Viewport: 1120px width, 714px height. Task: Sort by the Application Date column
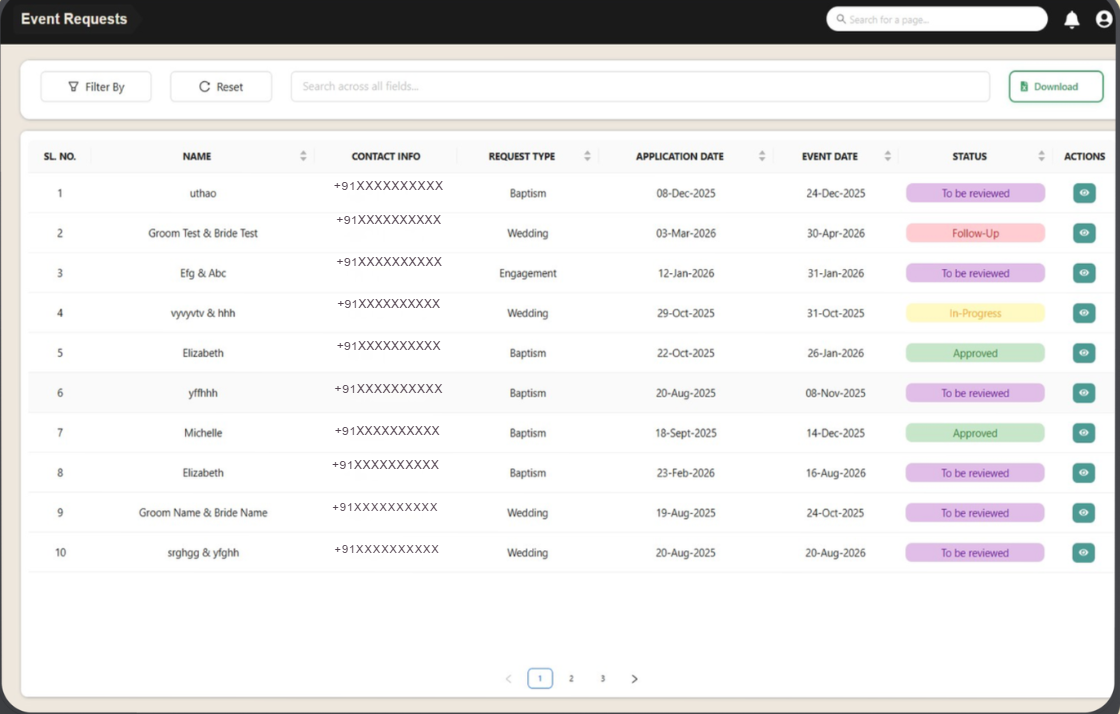pos(762,156)
